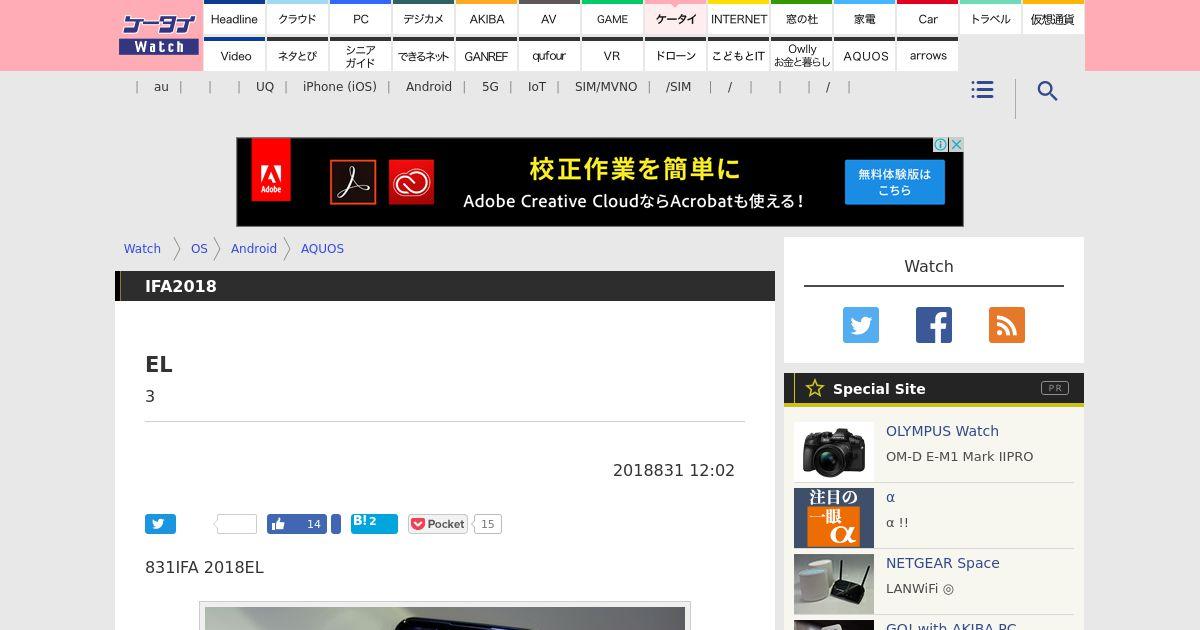
Task: Open the こどもとIT tab
Action: 738,56
